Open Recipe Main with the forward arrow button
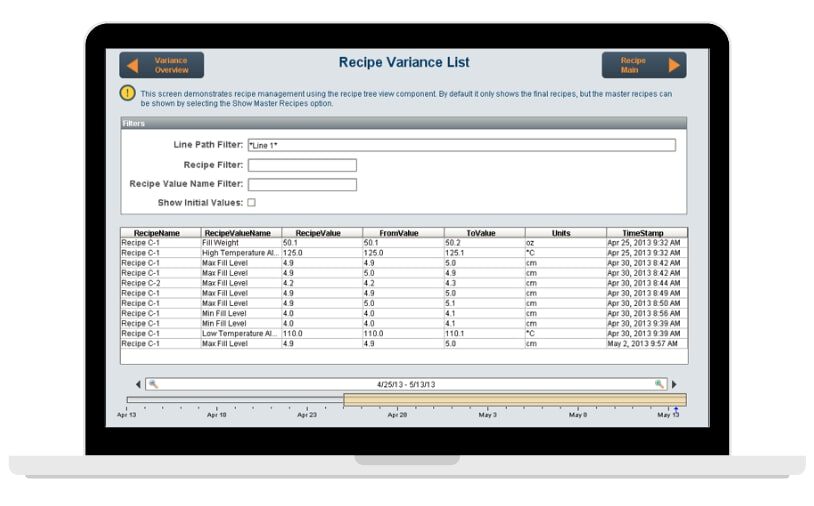The image size is (814, 506). [643, 65]
